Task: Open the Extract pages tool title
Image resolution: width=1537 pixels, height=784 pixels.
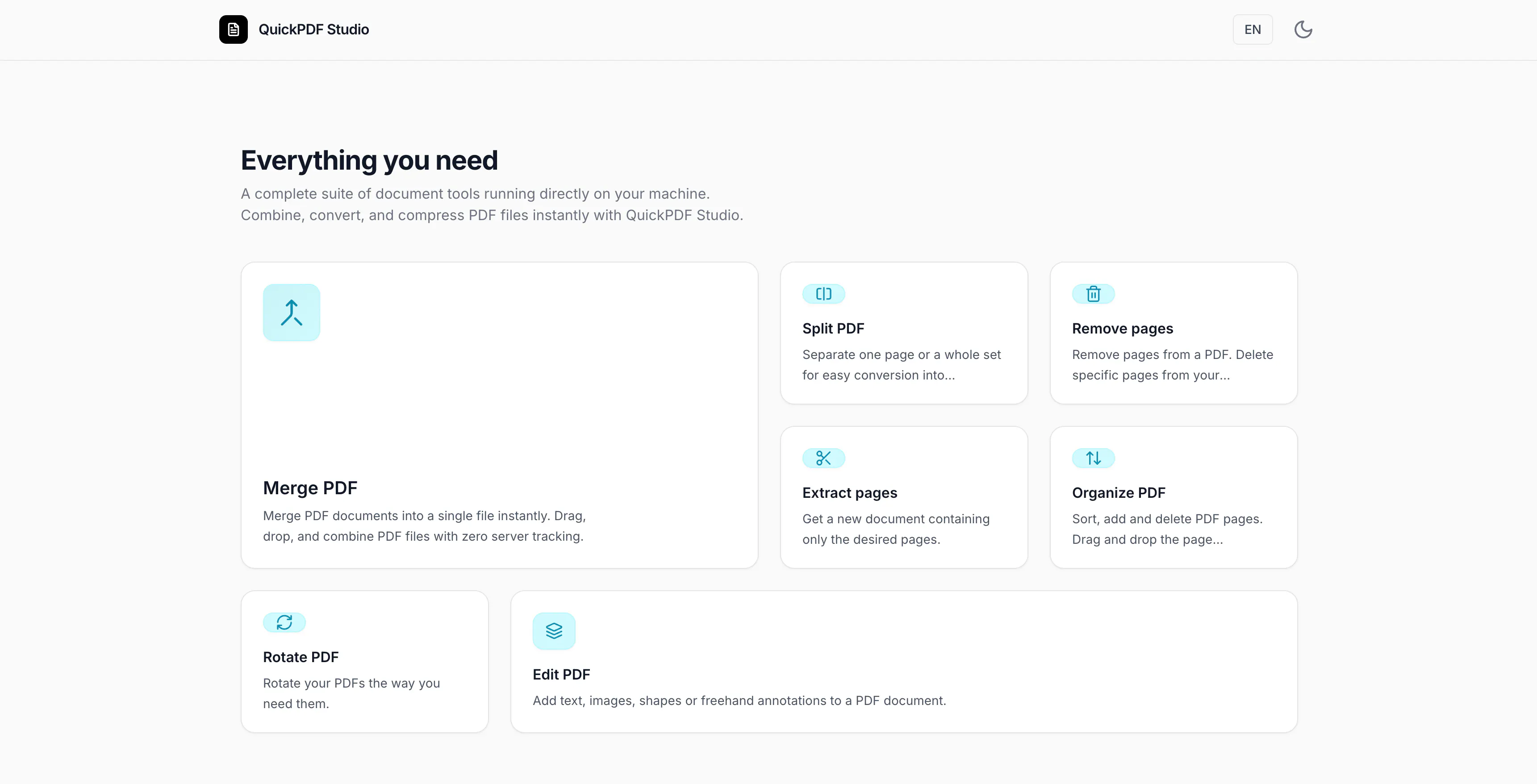Action: pyautogui.click(x=850, y=492)
